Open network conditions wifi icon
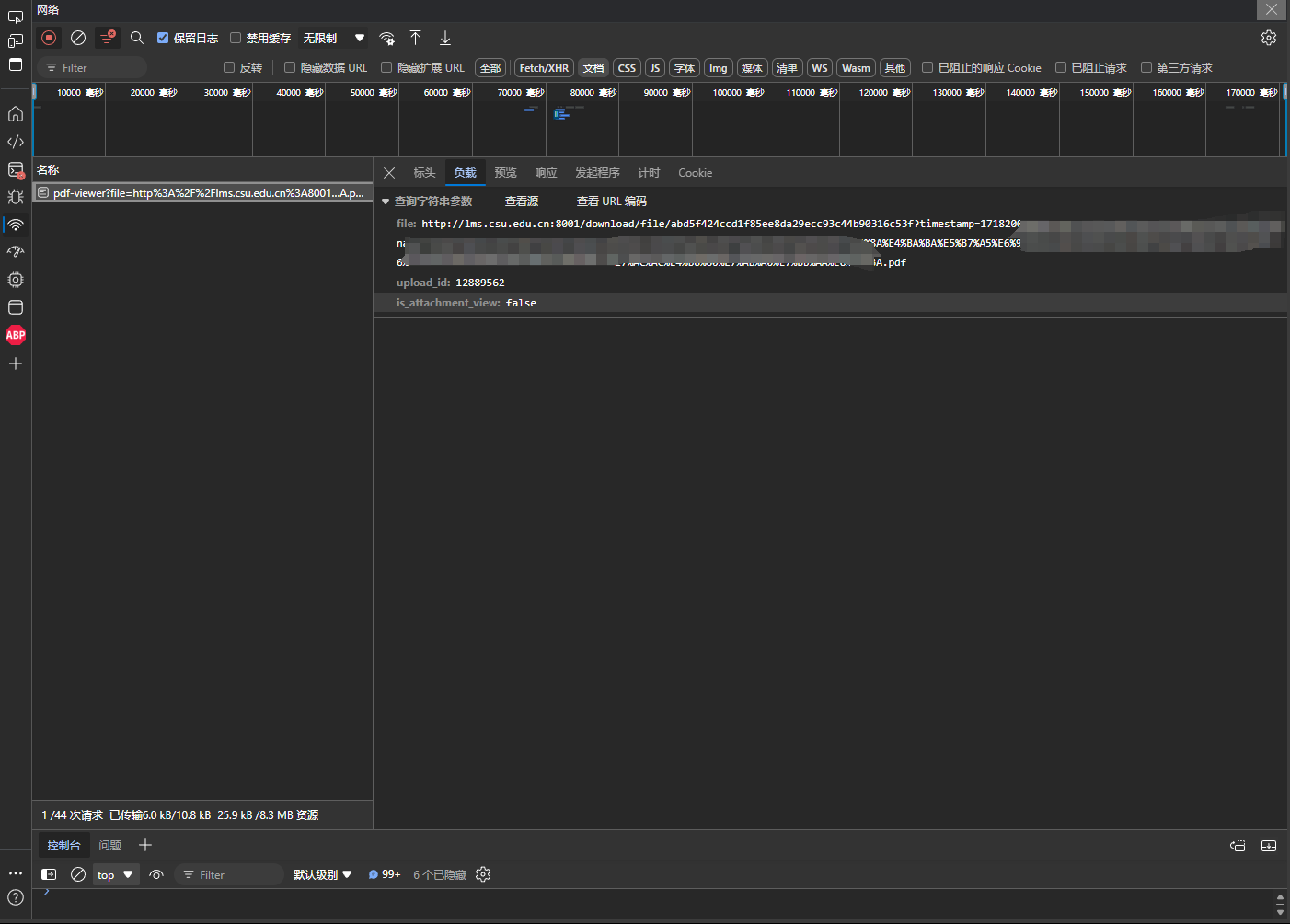The image size is (1290, 924). click(387, 38)
